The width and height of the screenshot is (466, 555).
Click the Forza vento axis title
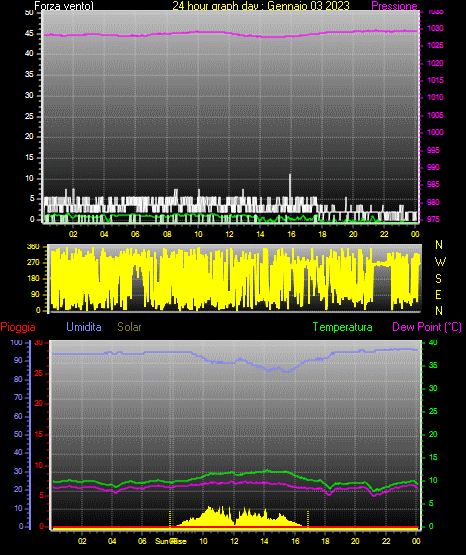coord(64,6)
